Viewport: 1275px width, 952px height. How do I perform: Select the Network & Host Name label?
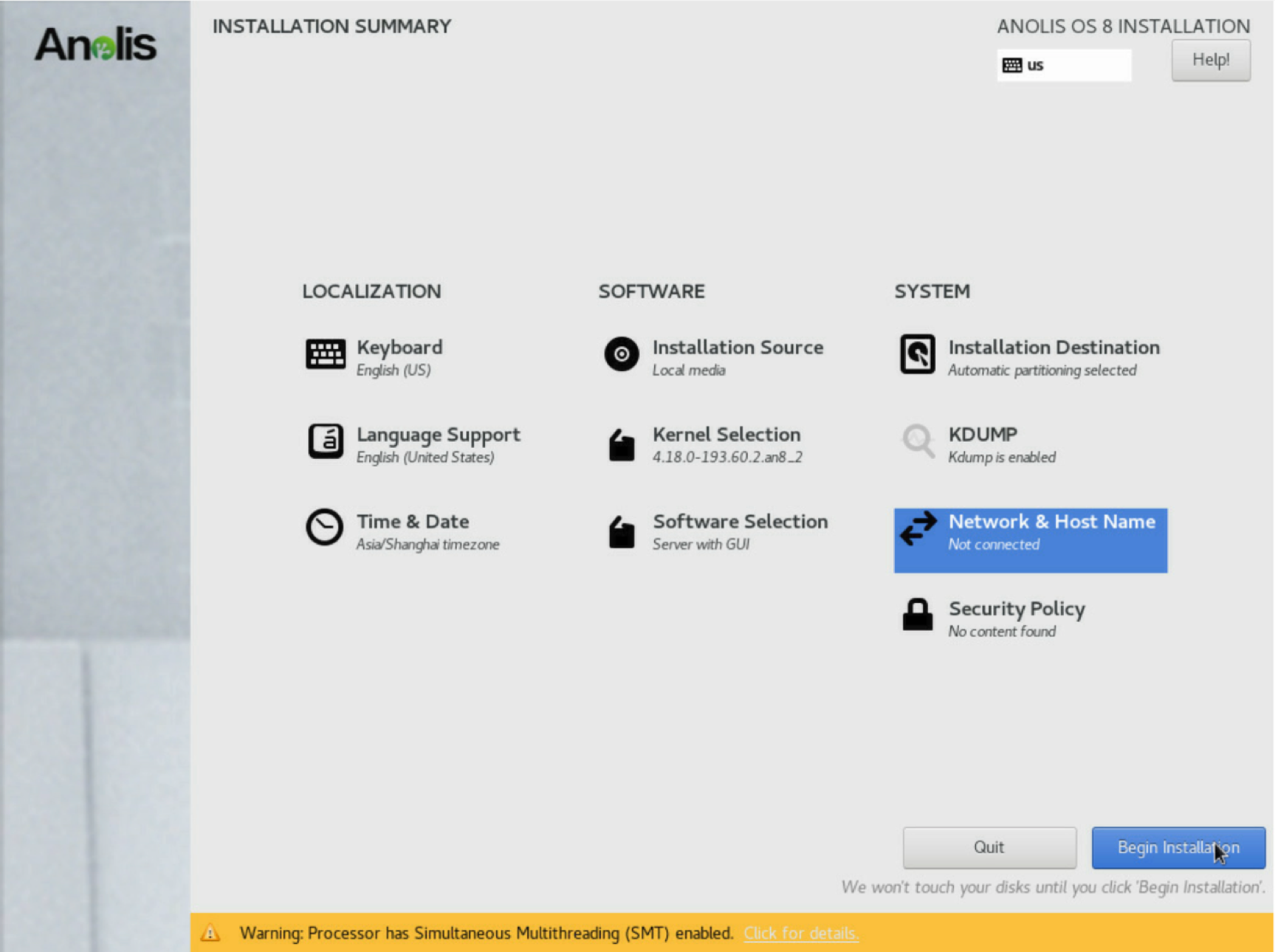click(x=1052, y=522)
